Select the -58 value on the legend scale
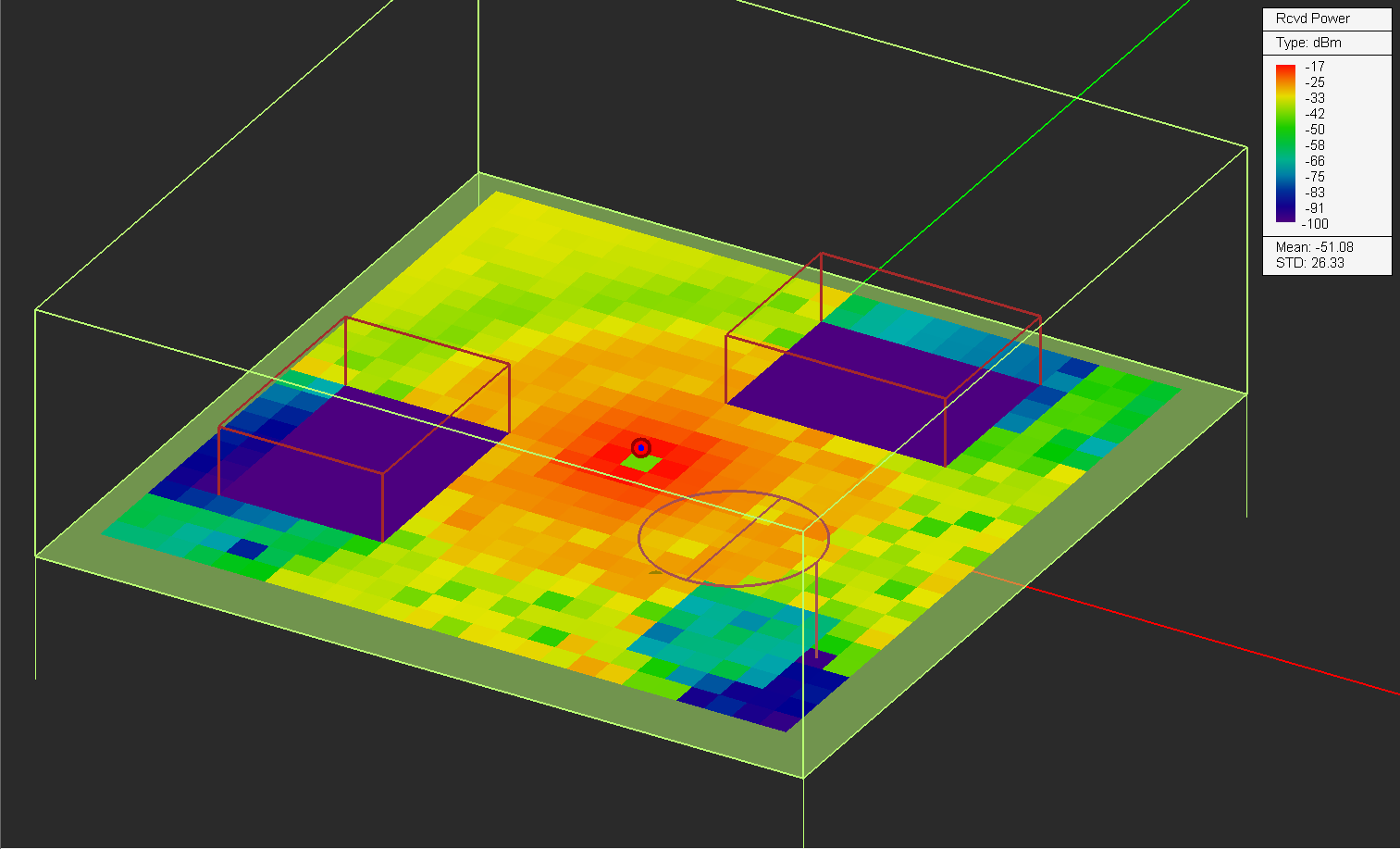This screenshot has height=849, width=1400. [1315, 145]
